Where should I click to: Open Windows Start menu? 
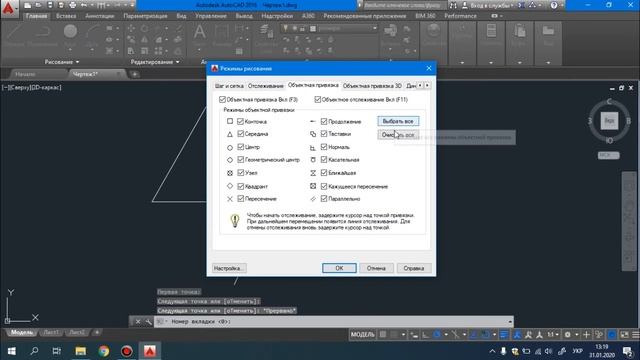point(11,351)
